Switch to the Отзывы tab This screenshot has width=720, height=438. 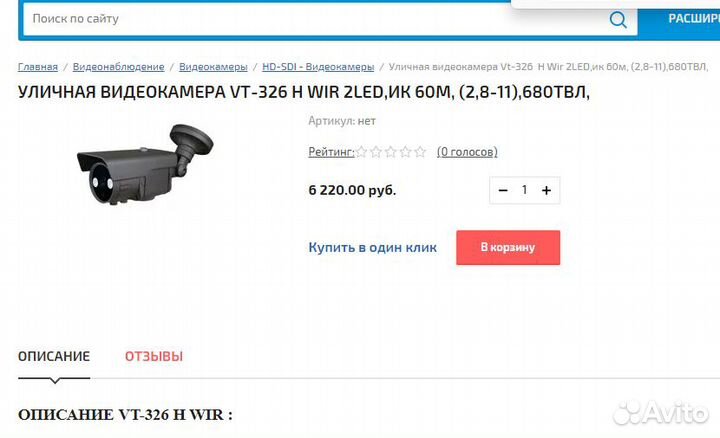tap(154, 356)
